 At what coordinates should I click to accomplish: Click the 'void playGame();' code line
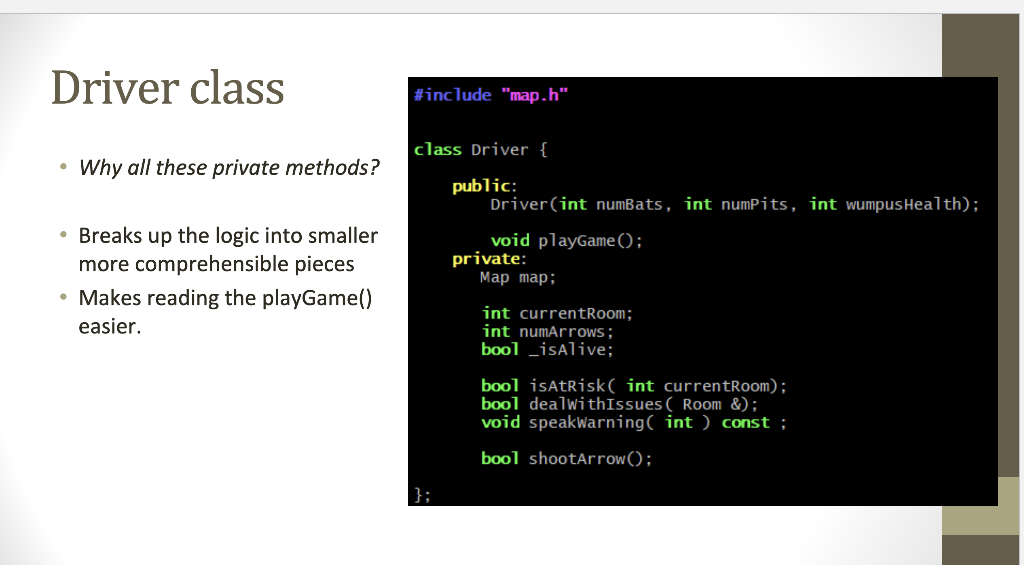point(566,240)
